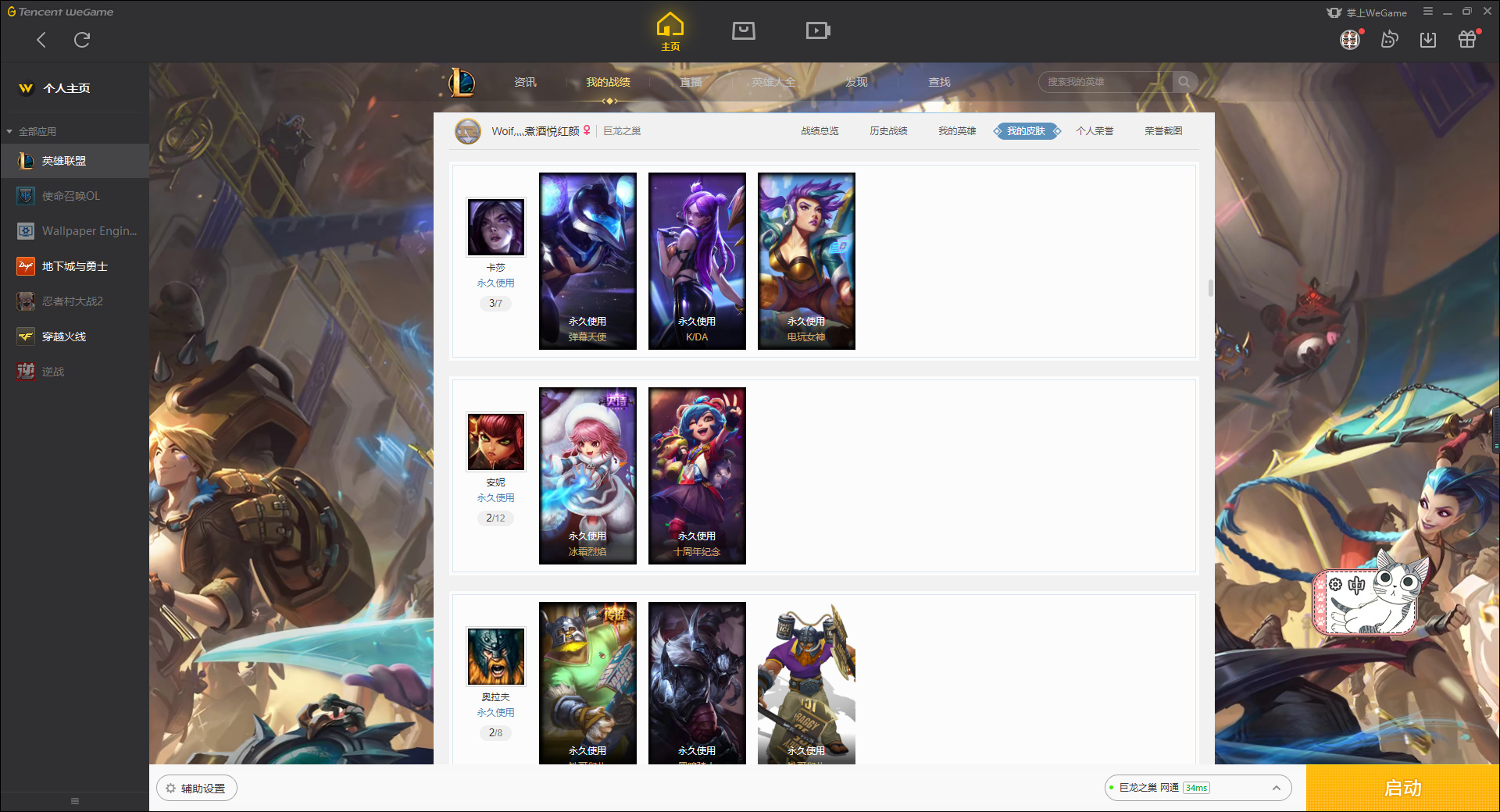
Task: Click the 启动 launch button
Action: pyautogui.click(x=1402, y=788)
